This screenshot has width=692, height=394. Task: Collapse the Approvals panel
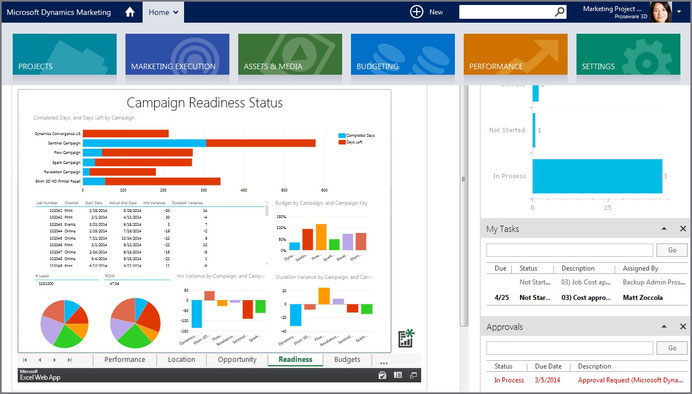[x=664, y=326]
